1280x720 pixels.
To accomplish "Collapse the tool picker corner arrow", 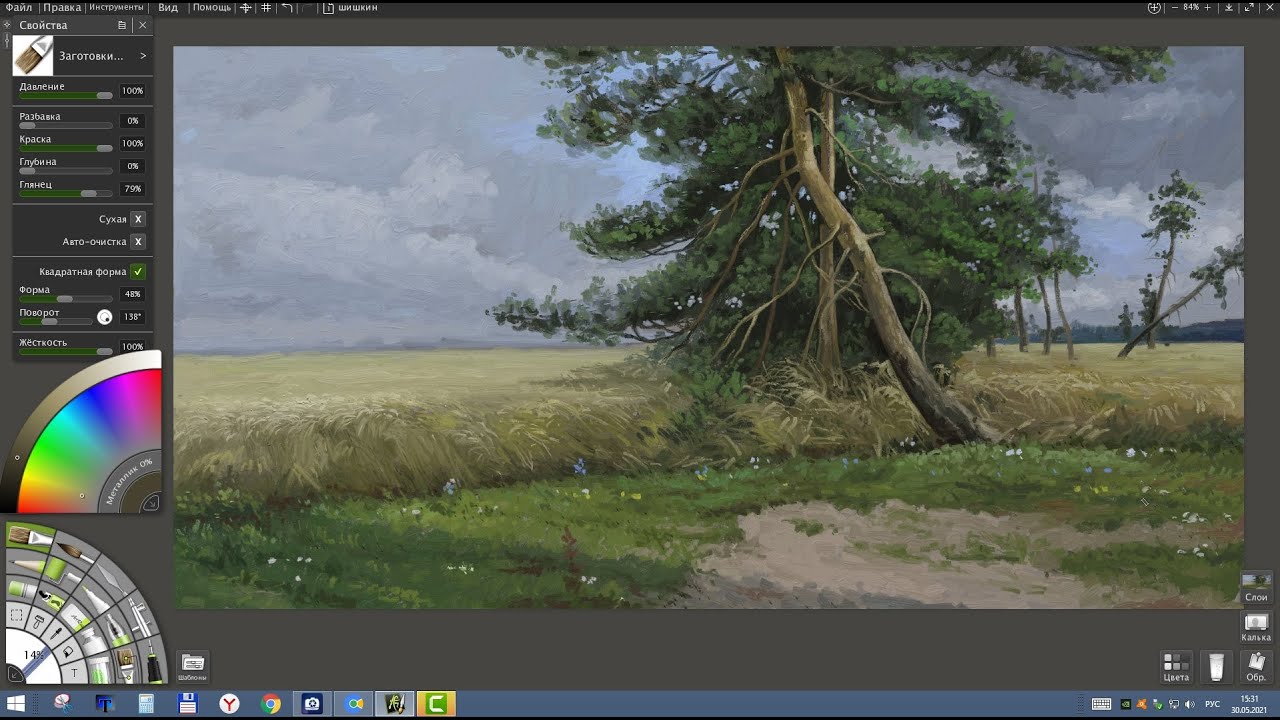I will point(15,673).
